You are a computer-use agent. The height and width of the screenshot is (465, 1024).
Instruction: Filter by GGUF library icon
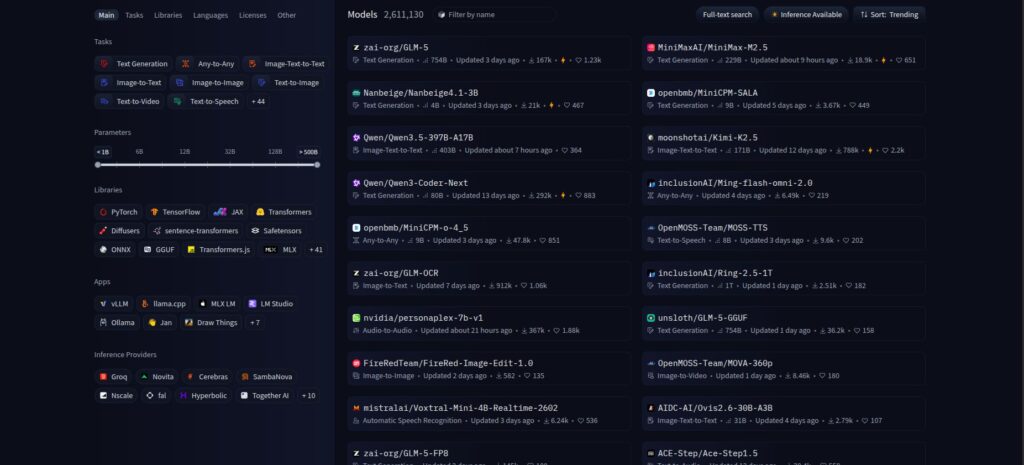click(148, 249)
